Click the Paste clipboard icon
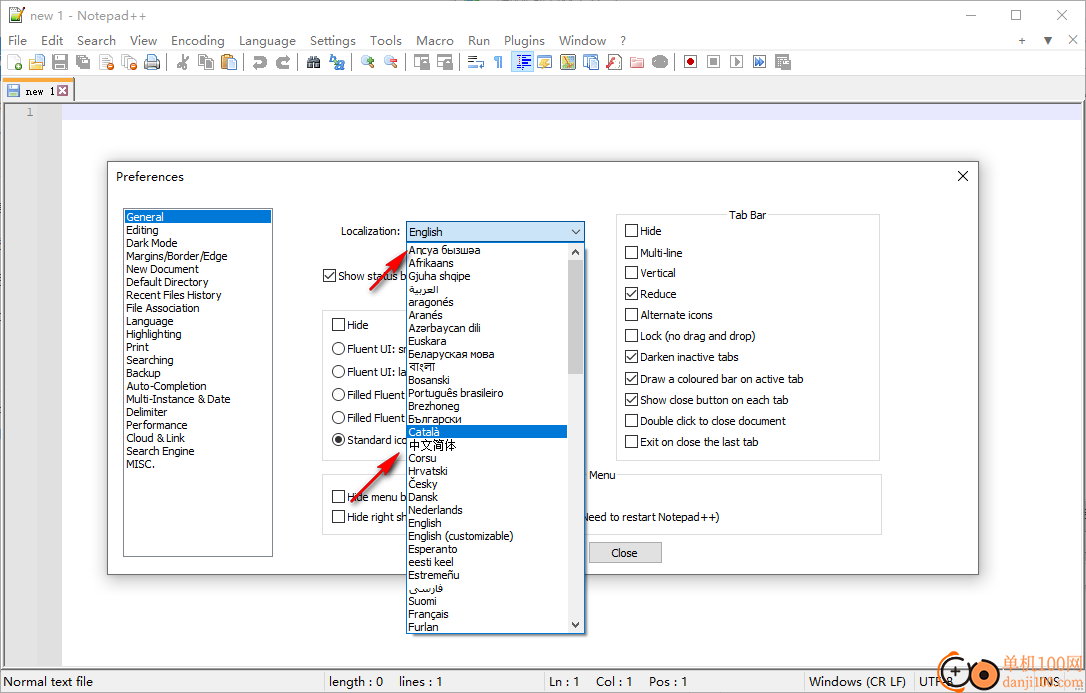Viewport: 1086px width, 693px height. [229, 62]
